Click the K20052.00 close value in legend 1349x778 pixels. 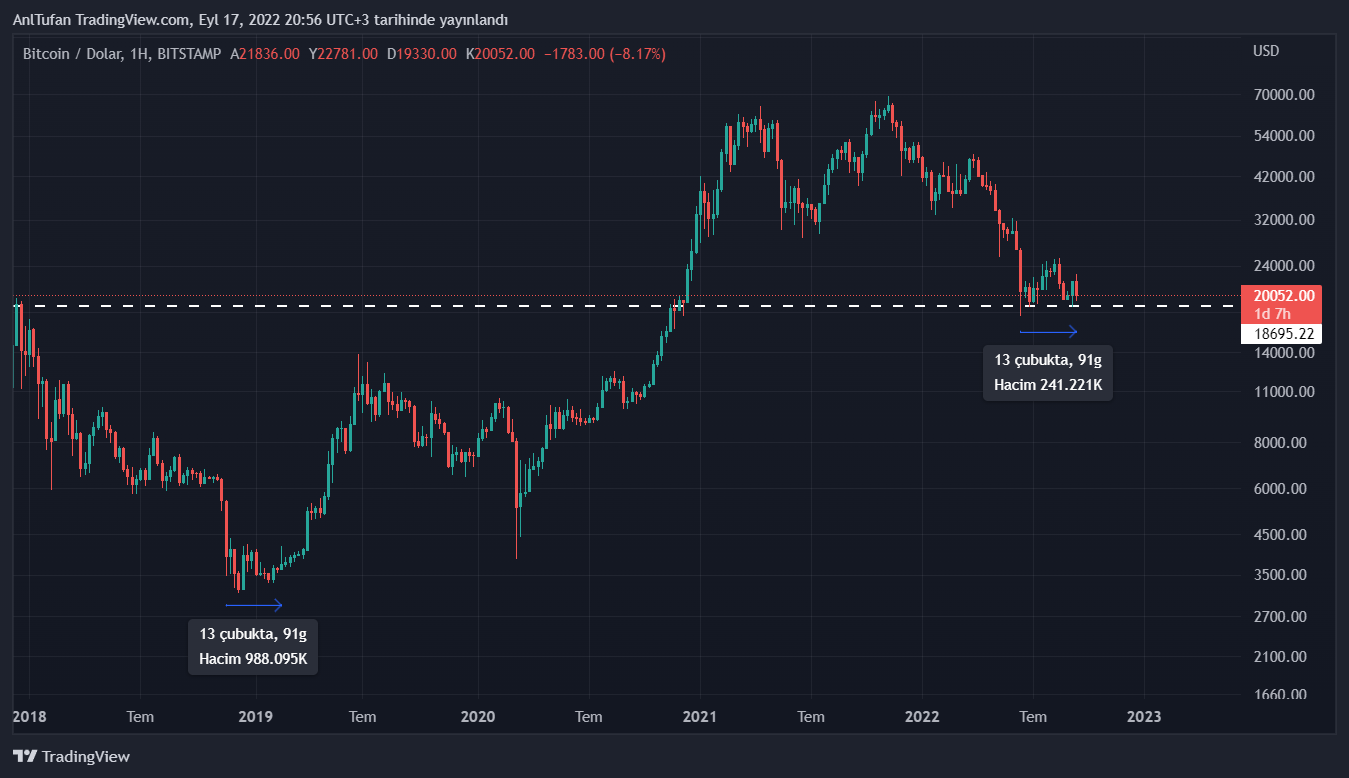pos(504,53)
